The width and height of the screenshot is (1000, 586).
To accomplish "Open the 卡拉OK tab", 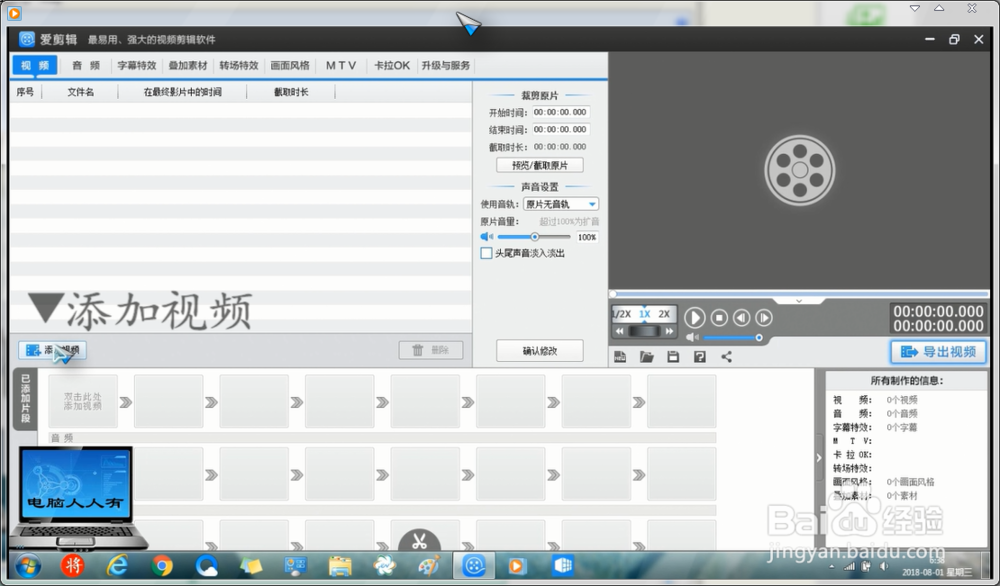I will pyautogui.click(x=392, y=65).
